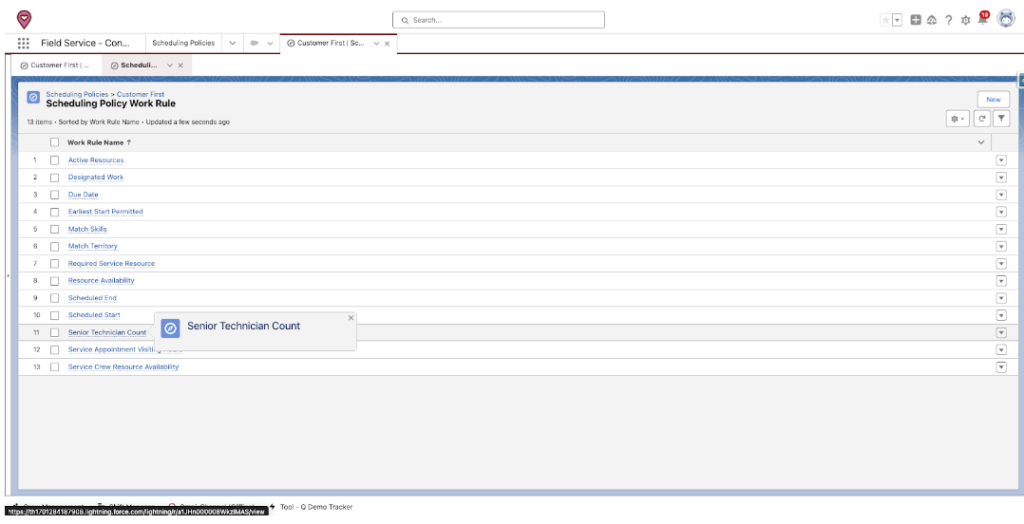Open the Match Territory link

(x=93, y=246)
